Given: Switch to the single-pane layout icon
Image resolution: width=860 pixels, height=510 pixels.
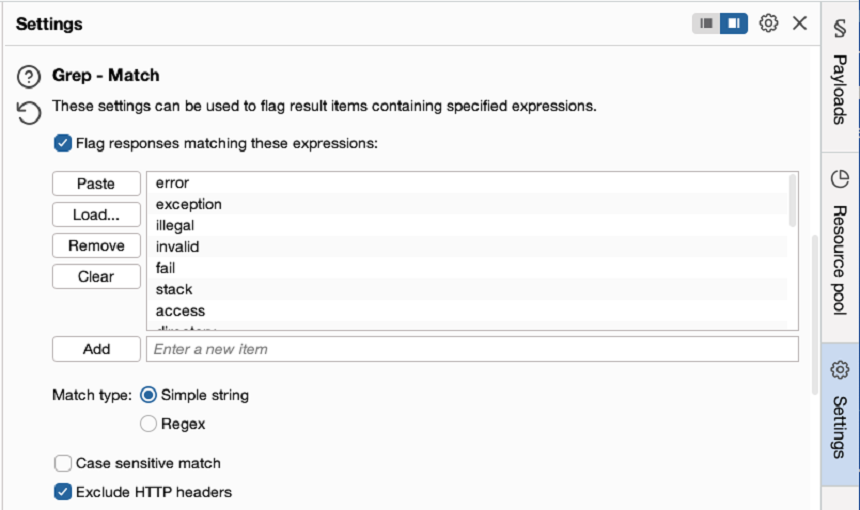Looking at the screenshot, I should [x=706, y=23].
